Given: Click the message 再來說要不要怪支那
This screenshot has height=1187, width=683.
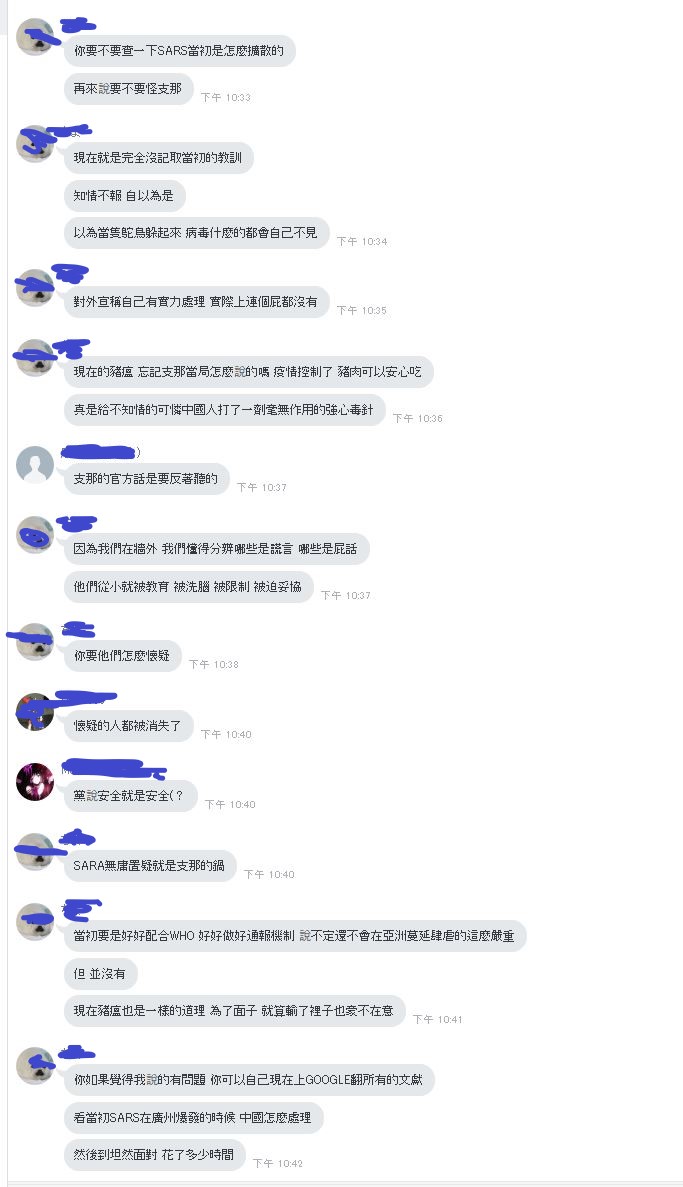Looking at the screenshot, I should click(128, 89).
